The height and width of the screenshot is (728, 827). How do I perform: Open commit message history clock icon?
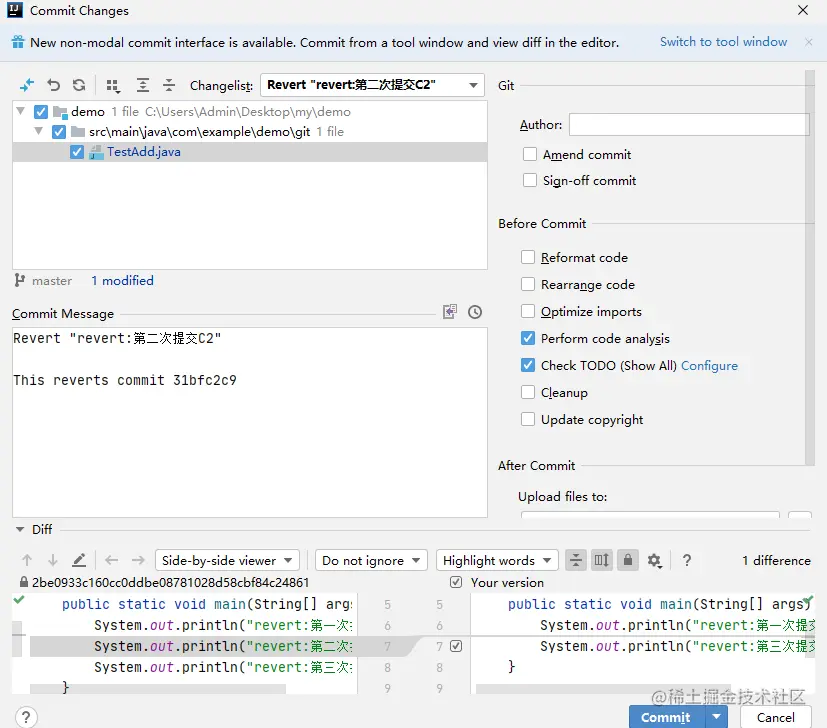tap(475, 312)
